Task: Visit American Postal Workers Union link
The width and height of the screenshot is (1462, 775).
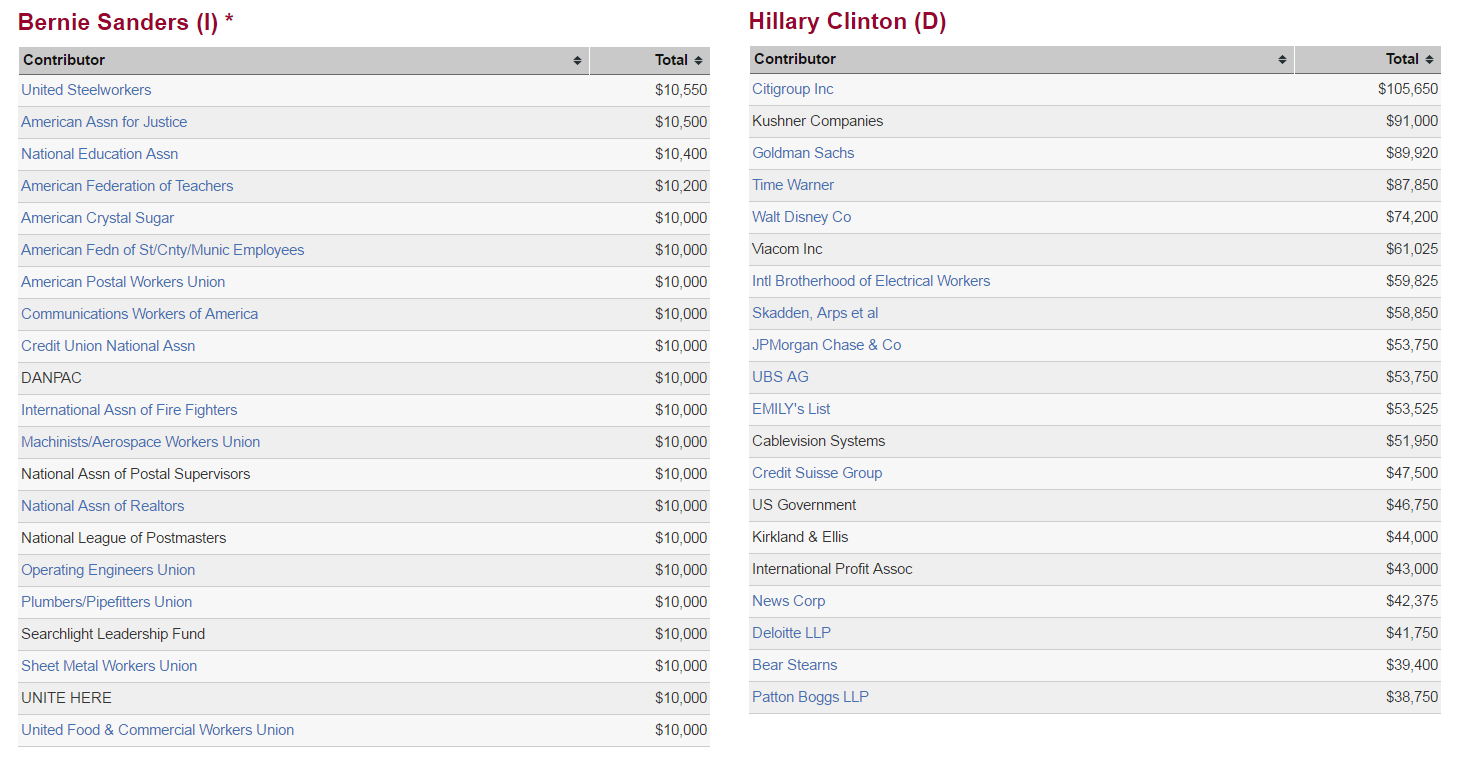Action: click(x=123, y=282)
